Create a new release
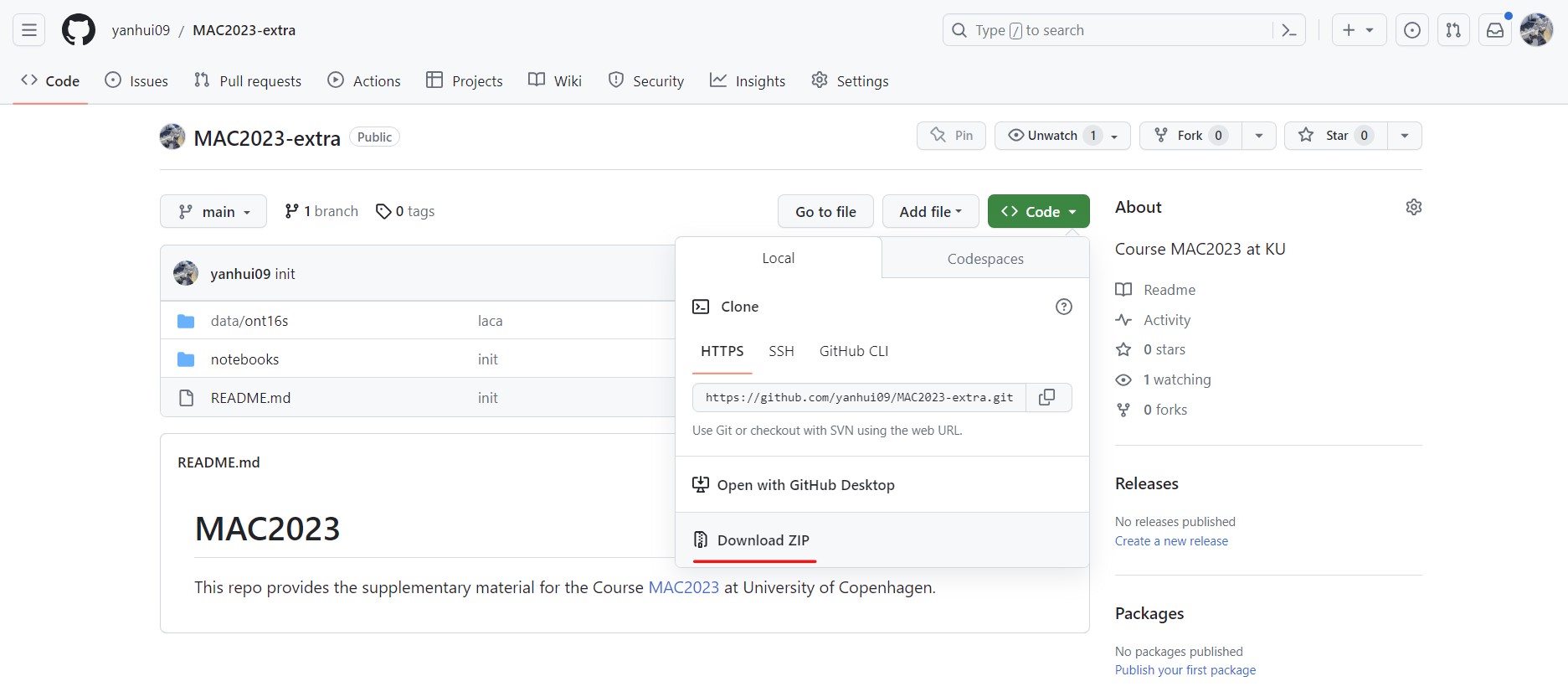The width and height of the screenshot is (1568, 697). [1171, 541]
